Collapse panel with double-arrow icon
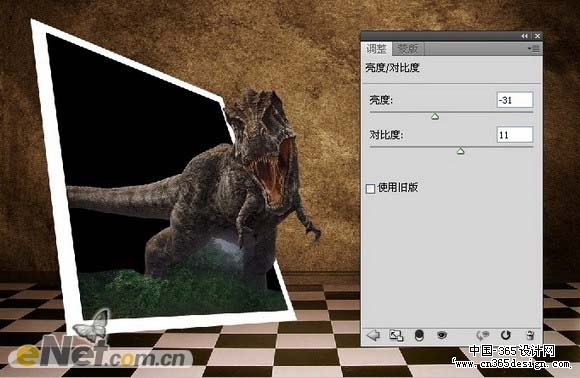This screenshot has width=580, height=378. 525,36
